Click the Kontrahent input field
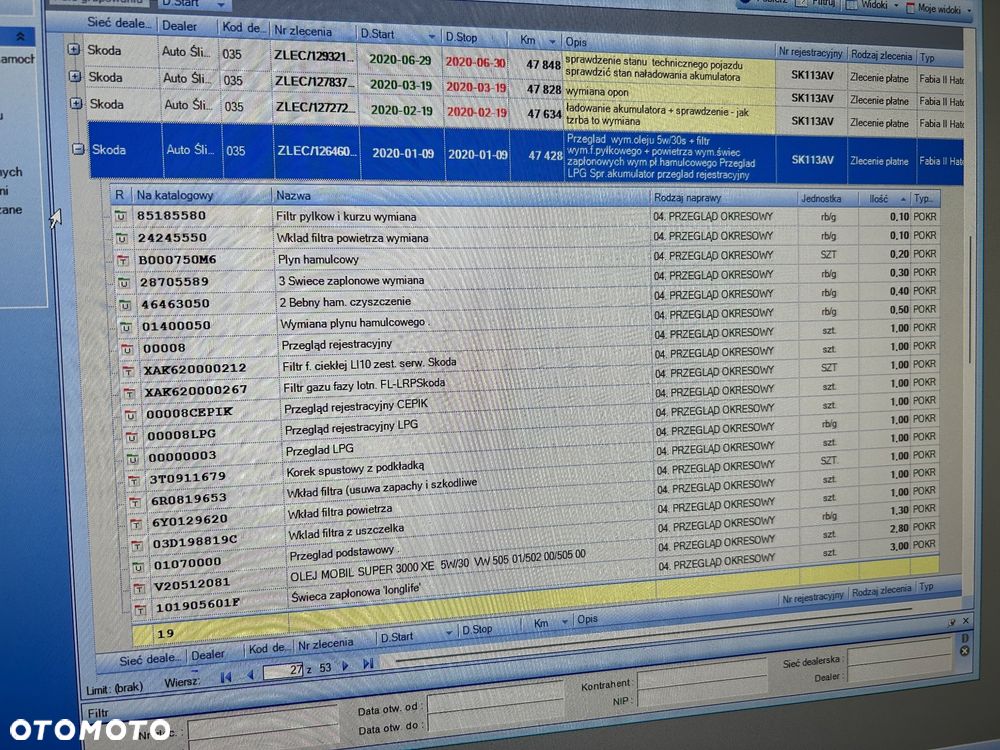 (702, 677)
